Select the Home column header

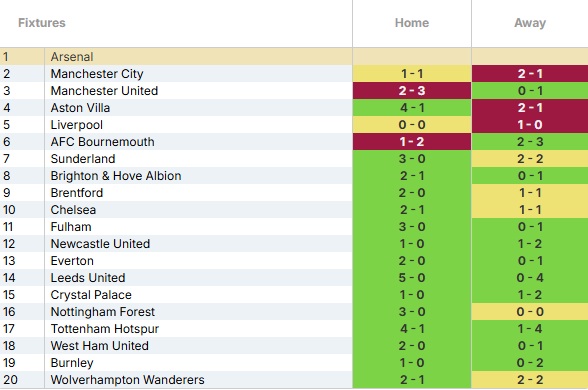pyautogui.click(x=412, y=23)
